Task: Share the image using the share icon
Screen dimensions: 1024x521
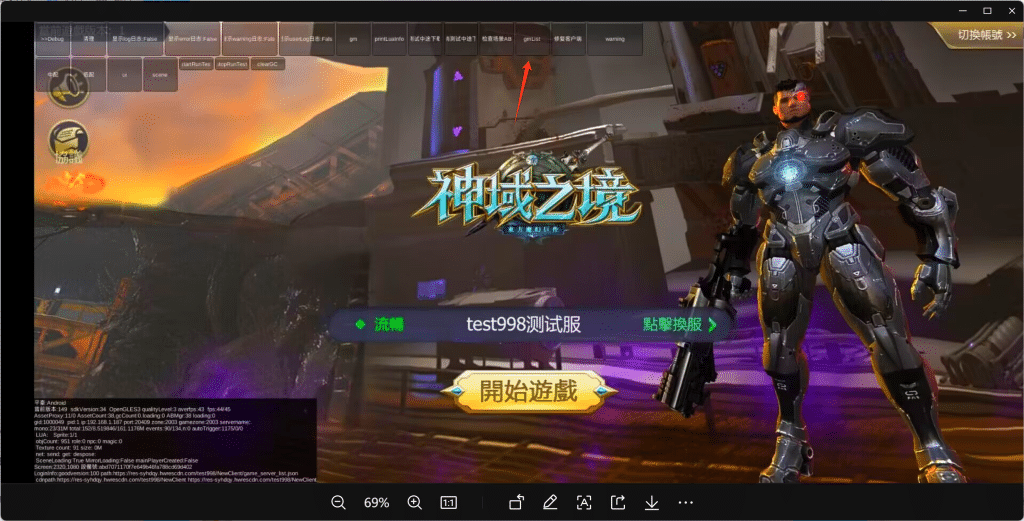Action: pos(618,502)
